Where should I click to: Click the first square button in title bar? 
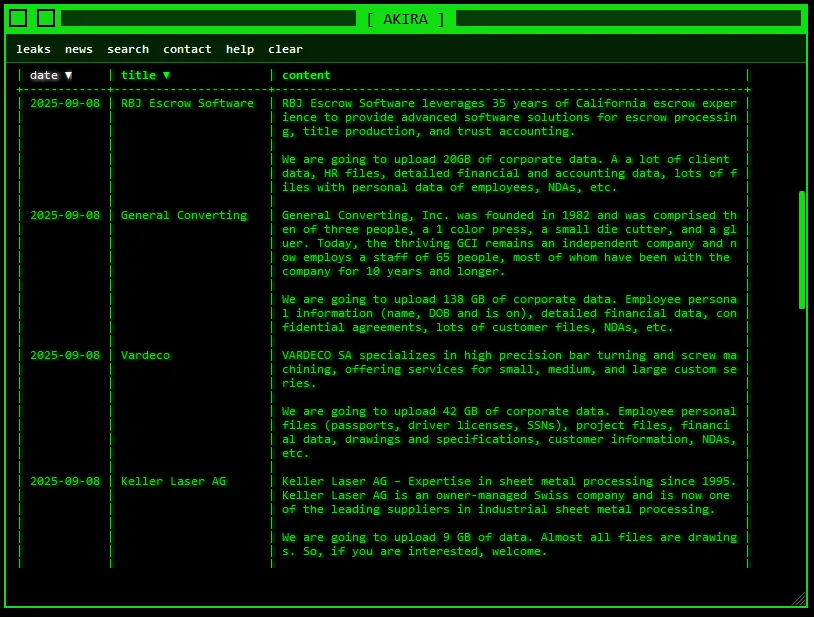[x=18, y=18]
